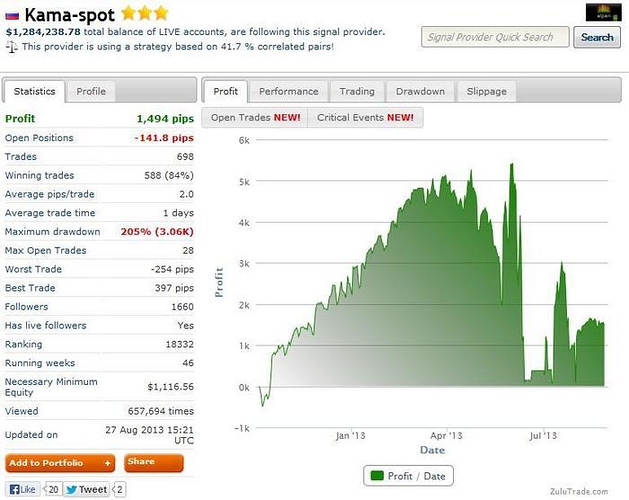Click the orange Share button
The image size is (629, 500).
tap(154, 463)
